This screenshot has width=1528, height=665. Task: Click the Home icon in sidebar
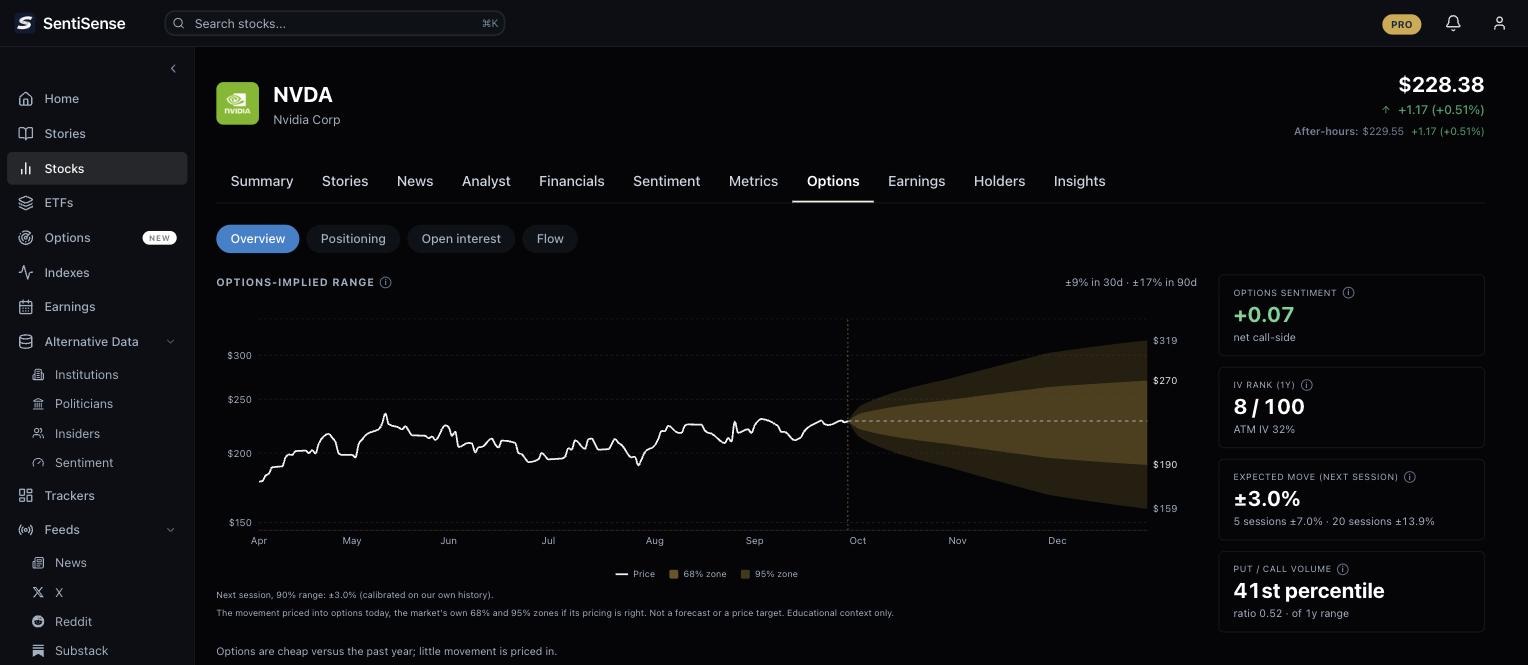point(26,99)
